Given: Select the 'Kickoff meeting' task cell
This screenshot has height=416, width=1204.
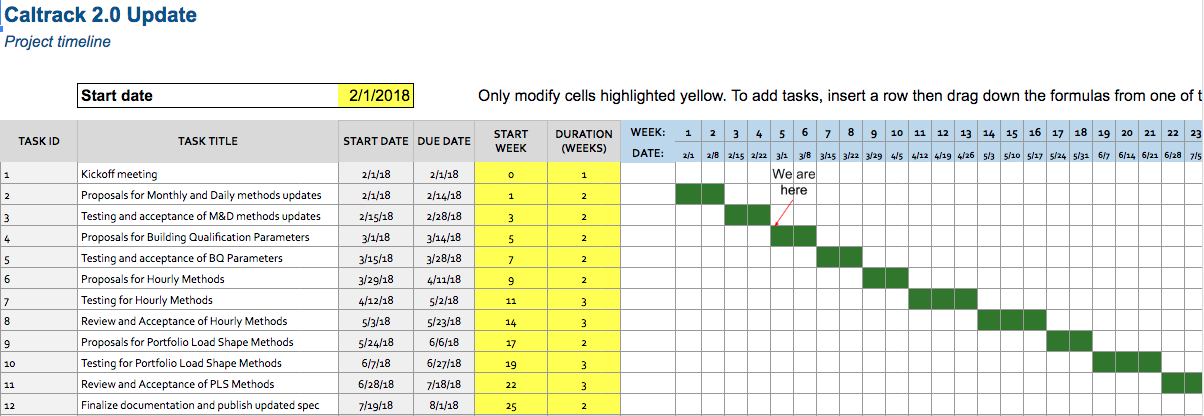Looking at the screenshot, I should 208,174.
